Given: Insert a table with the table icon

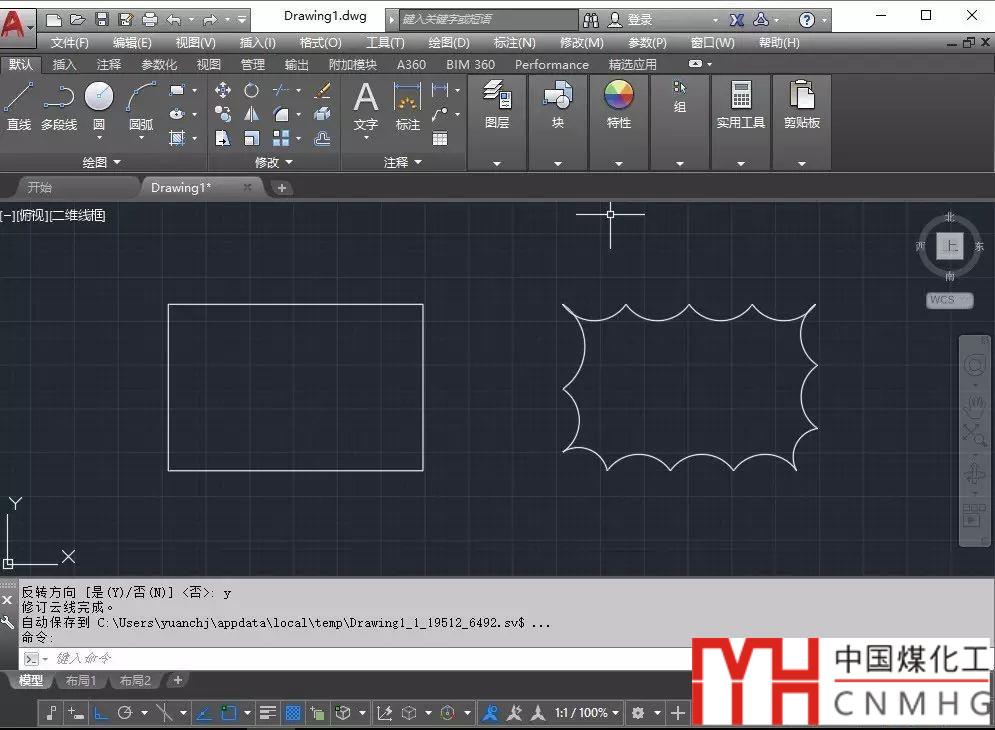Looking at the screenshot, I should (x=440, y=139).
